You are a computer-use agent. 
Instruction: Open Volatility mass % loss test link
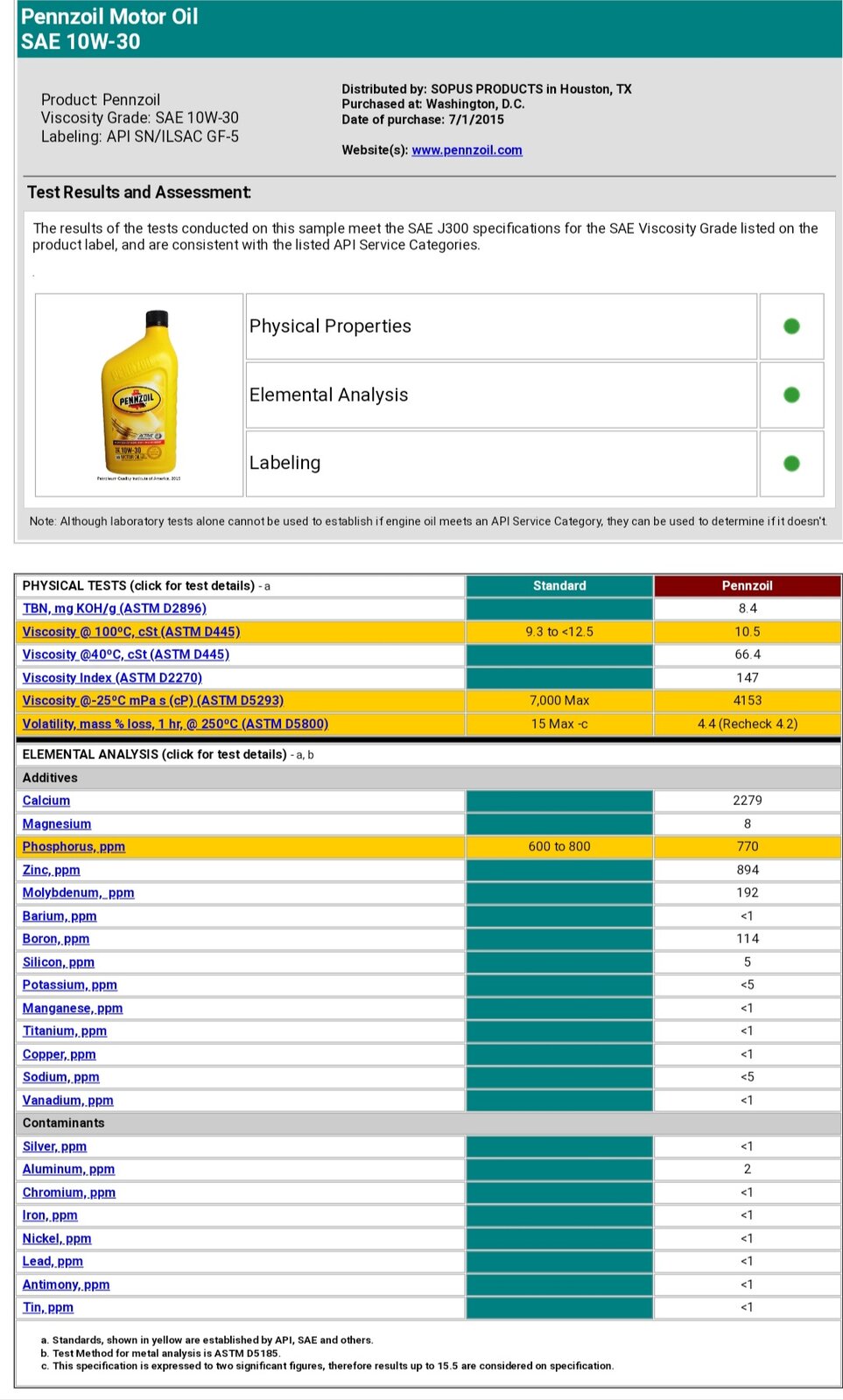pyautogui.click(x=175, y=724)
